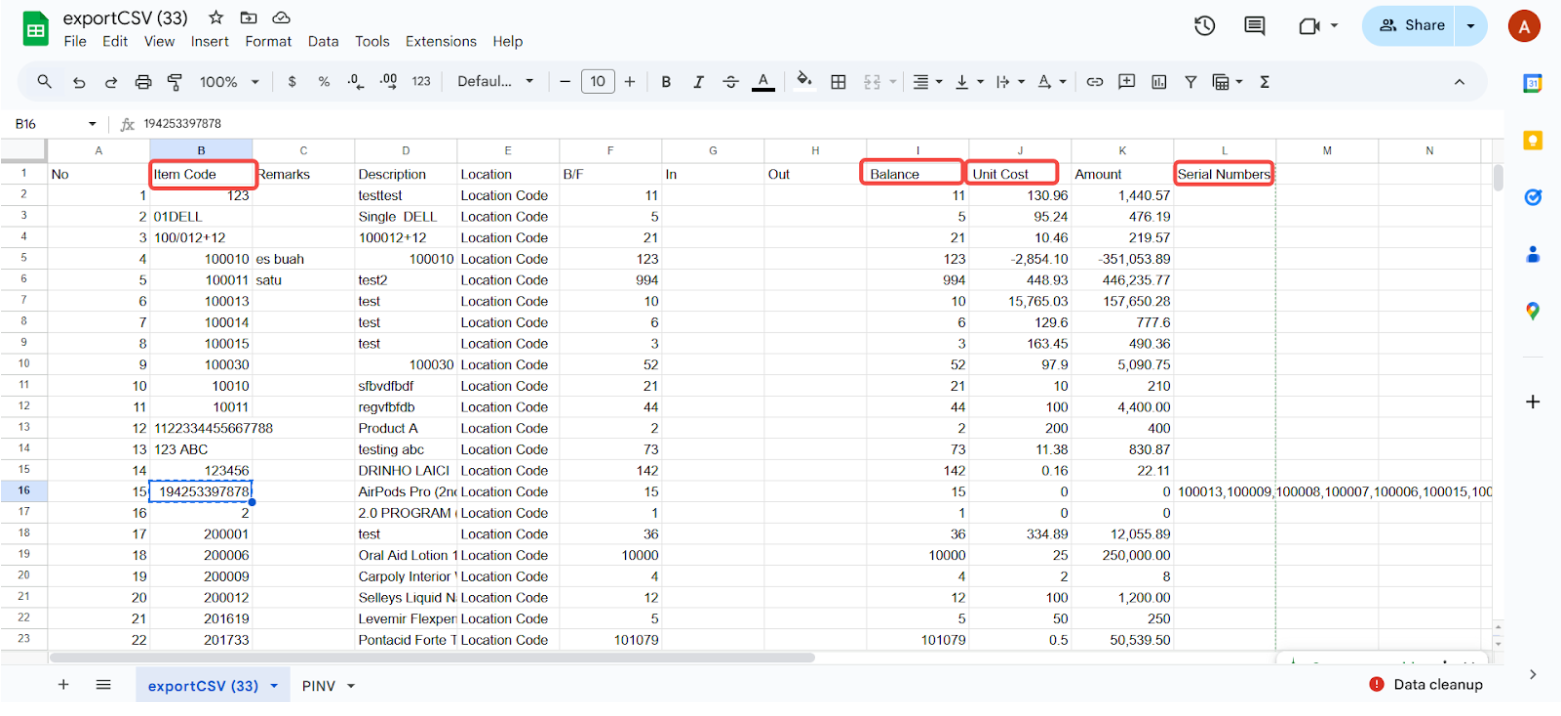Expand the exportCSV (33) sheet tab menu
1561x716 pixels.
coord(274,686)
